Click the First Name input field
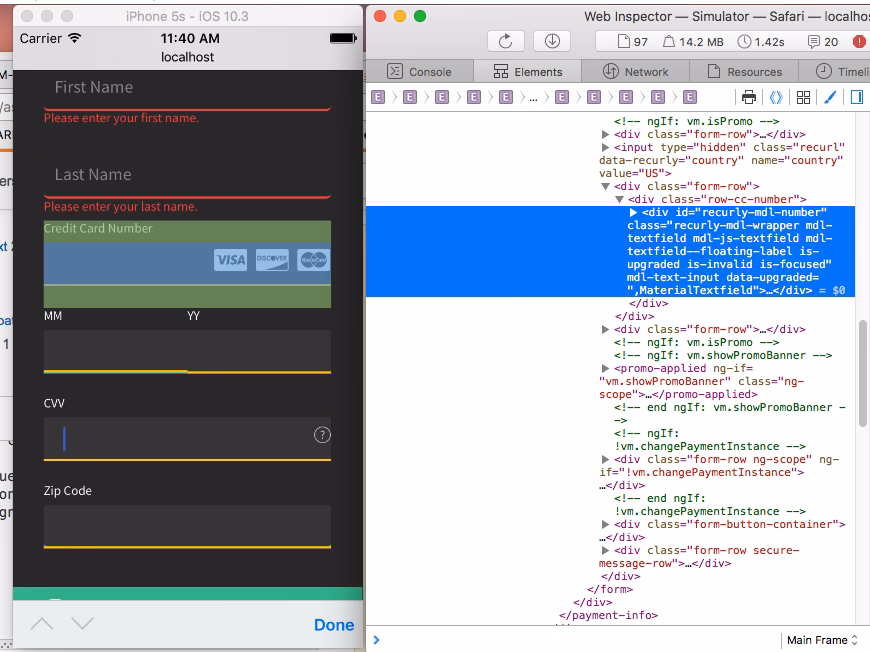This screenshot has height=652, width=870. pos(187,88)
